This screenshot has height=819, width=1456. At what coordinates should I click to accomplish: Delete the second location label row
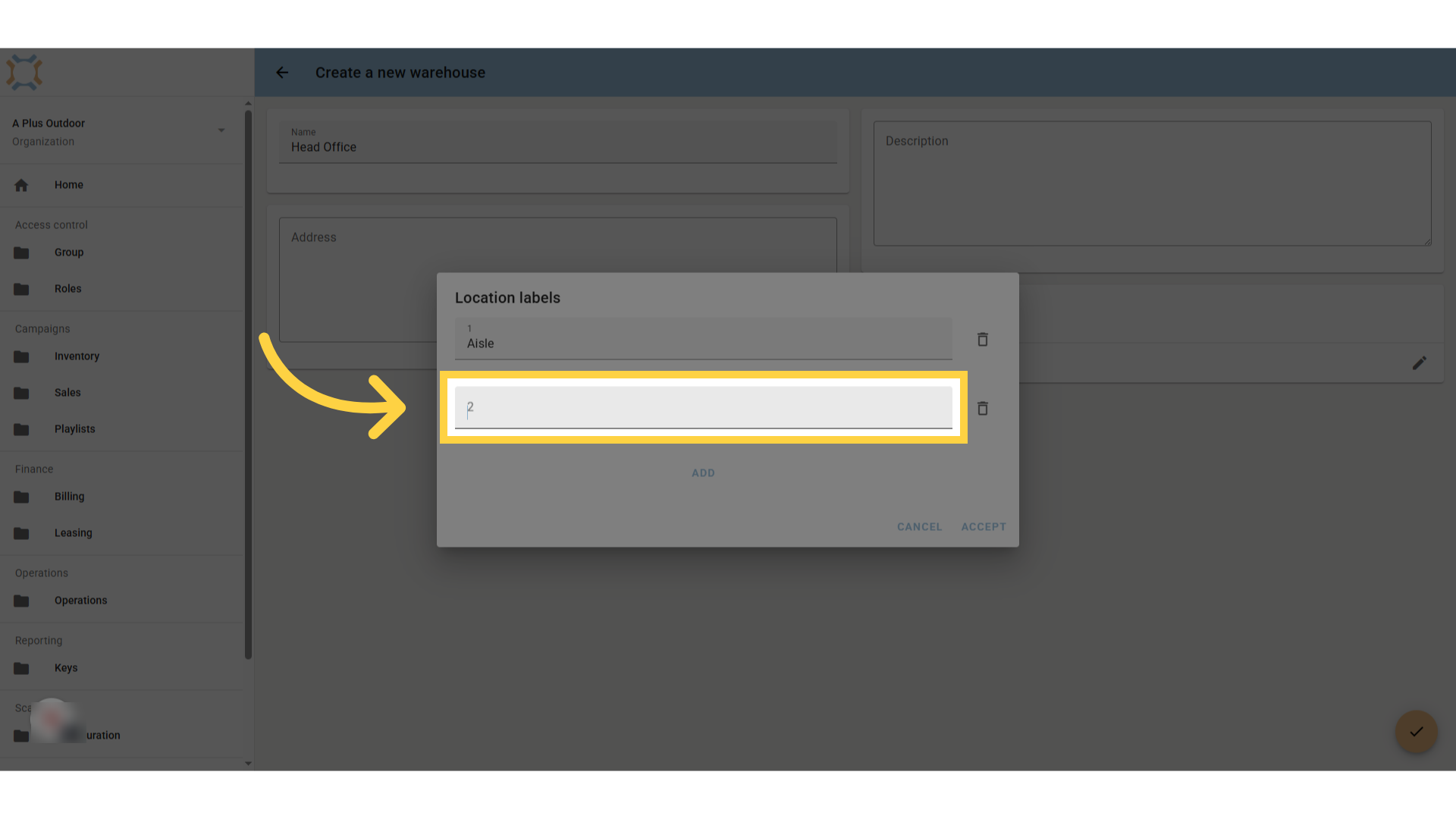(x=983, y=408)
